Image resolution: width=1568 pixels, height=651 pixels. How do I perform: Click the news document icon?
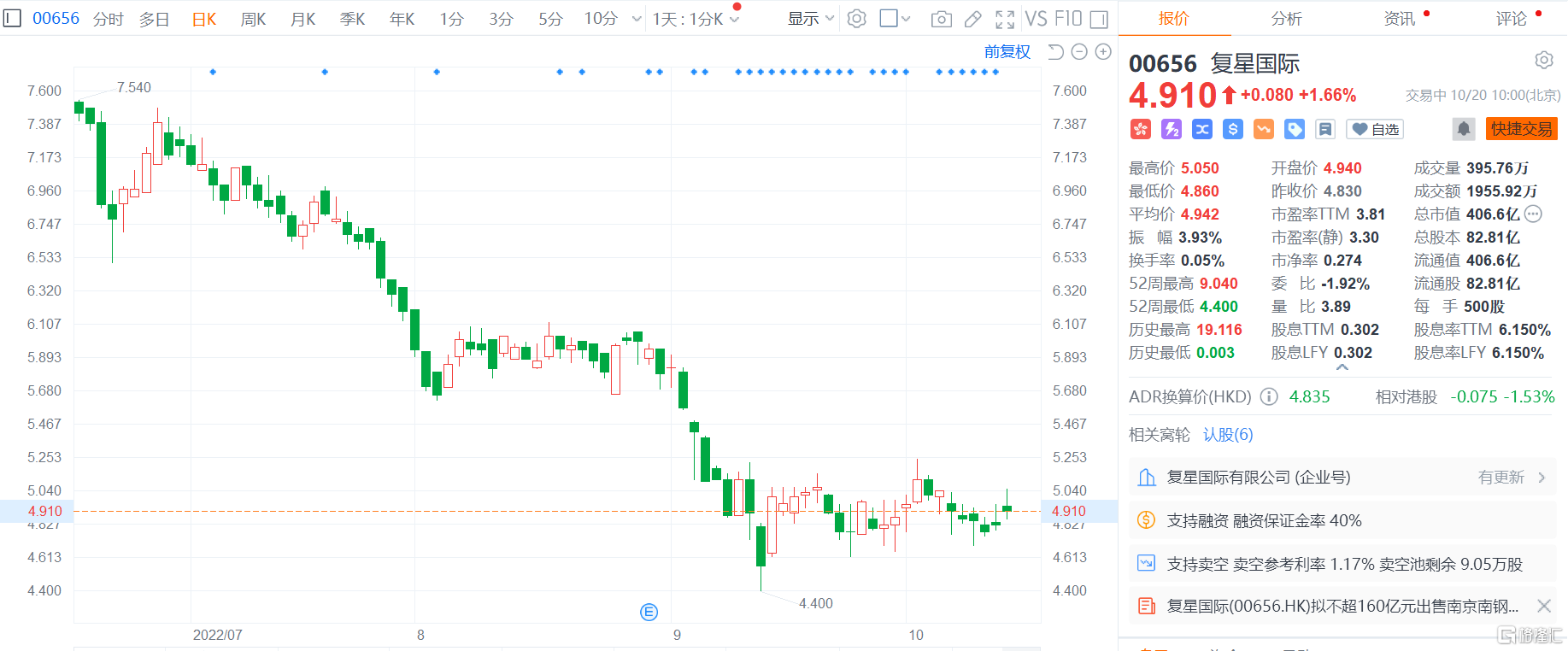[1147, 606]
